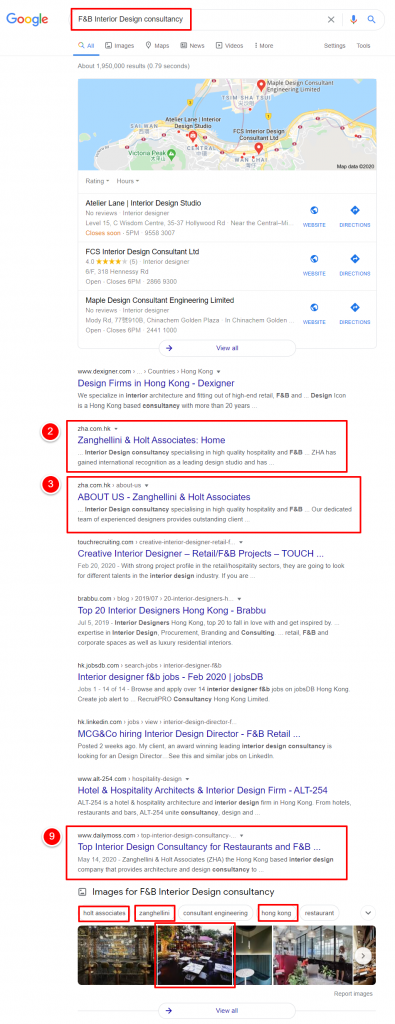Screen dimensions: 395x1024
Task: Click the Google logo
Action: [27, 19]
